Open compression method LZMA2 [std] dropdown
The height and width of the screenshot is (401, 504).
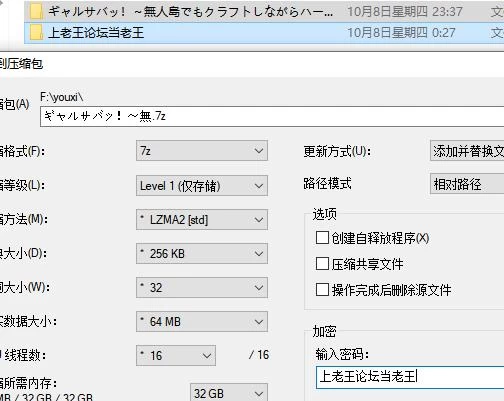(x=202, y=220)
